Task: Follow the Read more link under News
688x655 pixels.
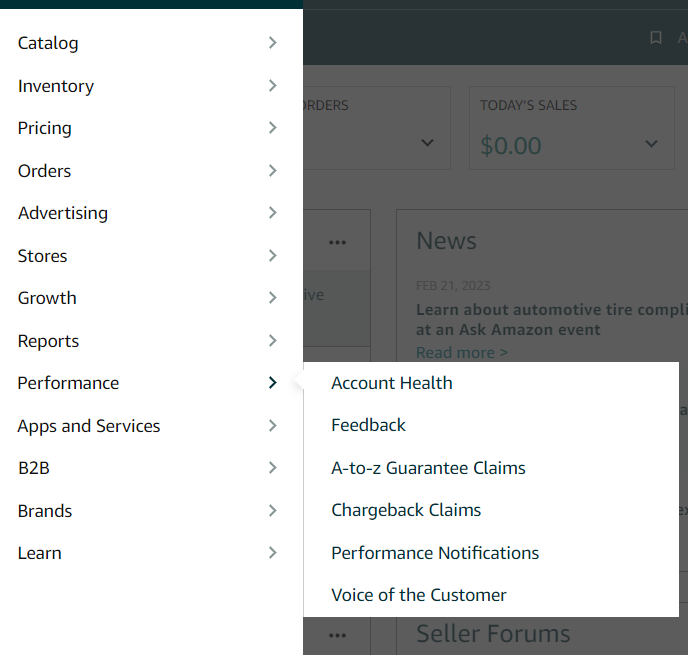Action: (462, 352)
